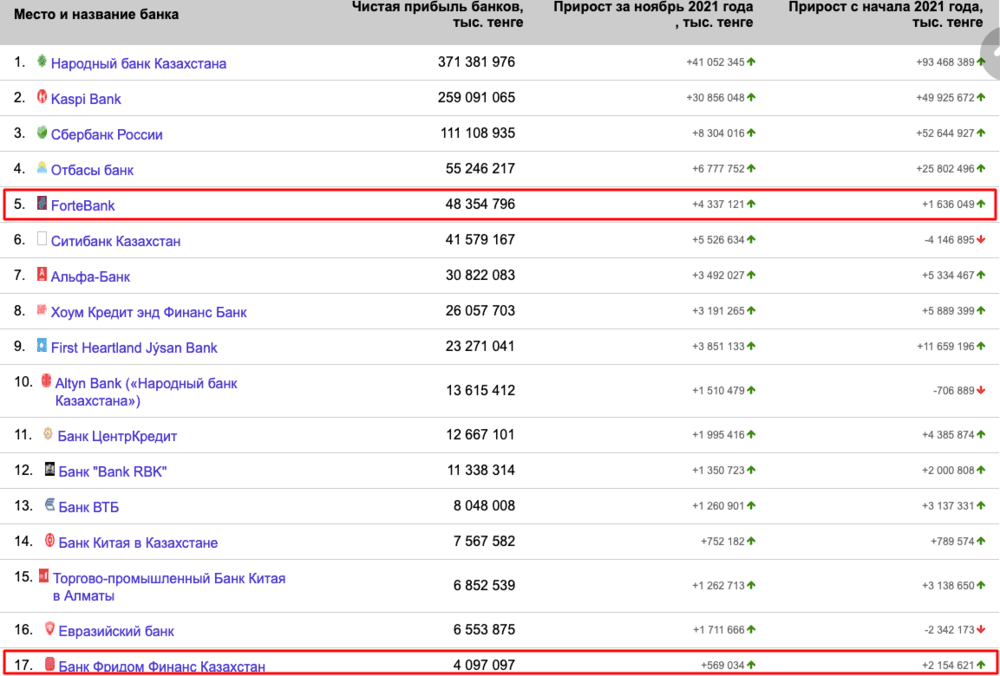Image resolution: width=1000 pixels, height=676 pixels.
Task: Click the Хоум Кредит энд Финанс Банк logo
Action: pyautogui.click(x=42, y=310)
